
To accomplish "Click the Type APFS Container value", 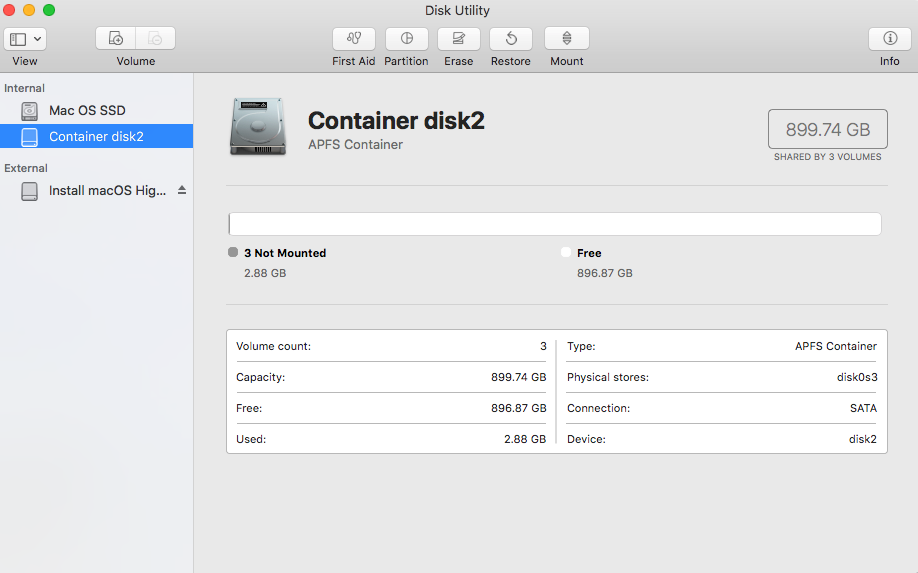I will (835, 346).
